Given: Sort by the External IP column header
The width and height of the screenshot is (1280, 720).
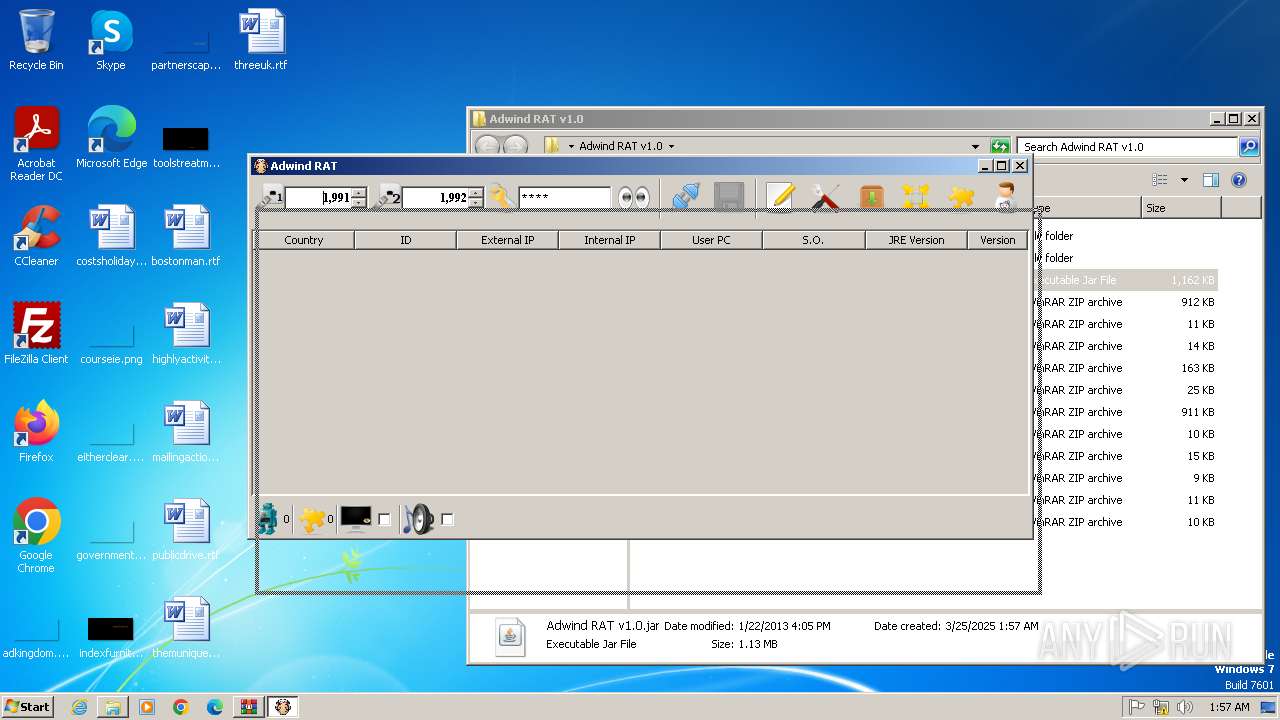Looking at the screenshot, I should tap(507, 240).
